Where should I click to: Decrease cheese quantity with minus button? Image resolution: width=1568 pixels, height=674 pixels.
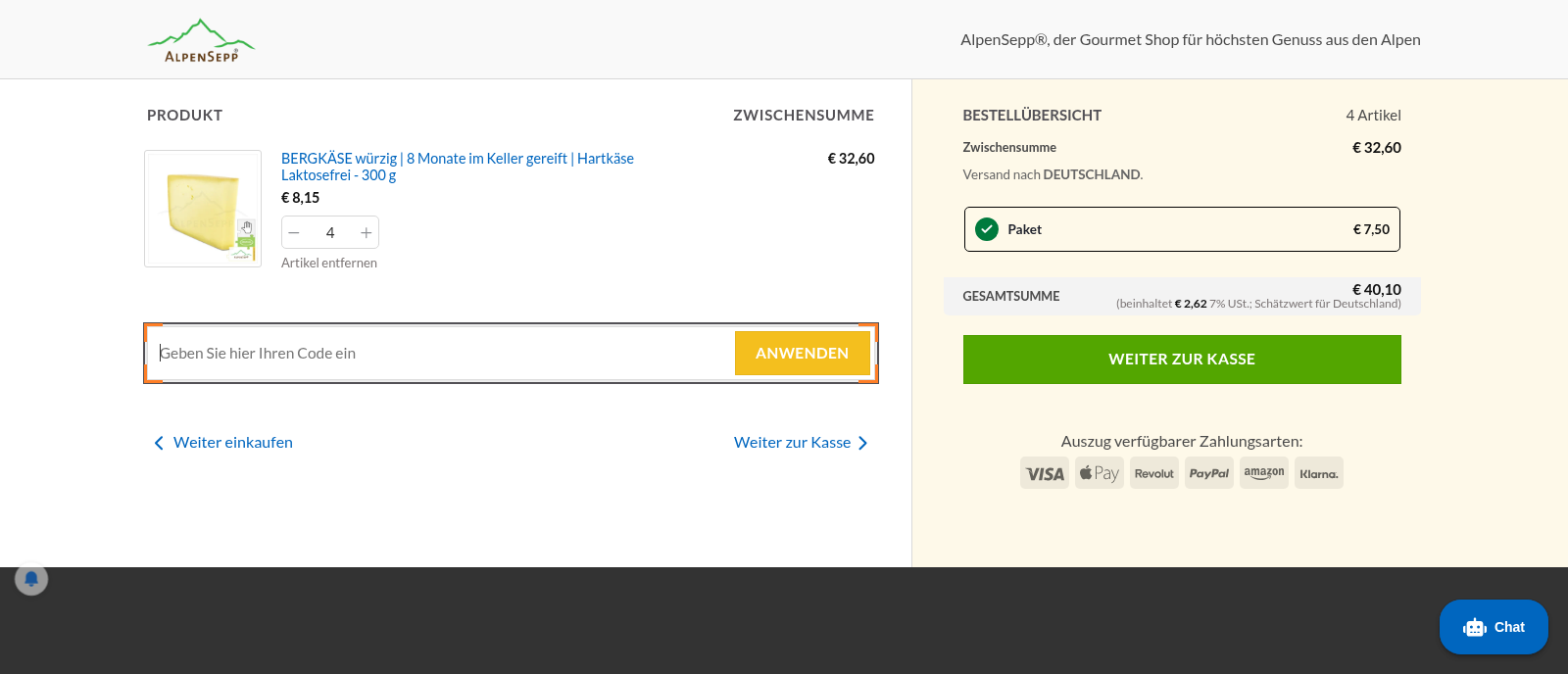(x=294, y=232)
